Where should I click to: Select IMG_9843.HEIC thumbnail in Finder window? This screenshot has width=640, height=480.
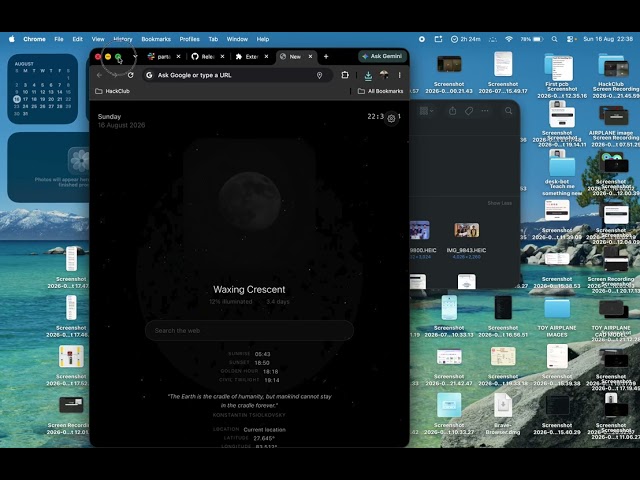(467, 230)
